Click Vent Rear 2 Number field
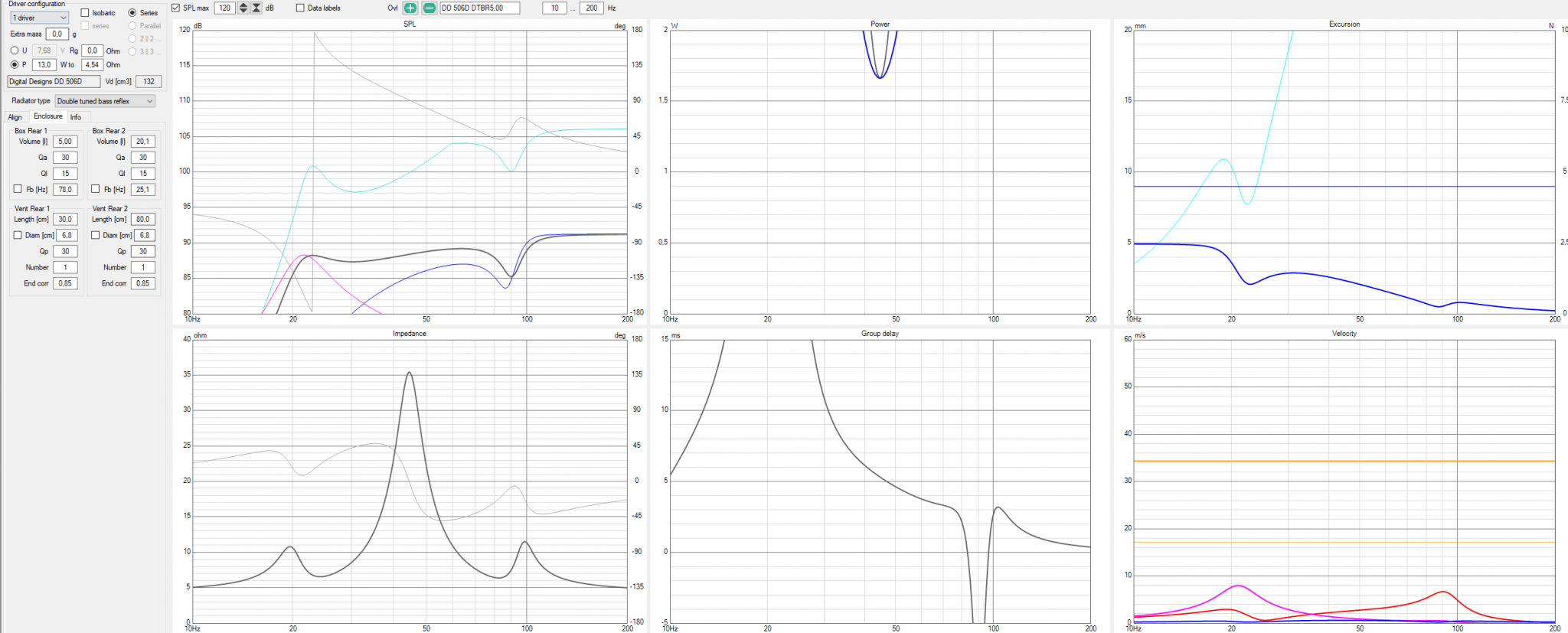 click(x=143, y=267)
